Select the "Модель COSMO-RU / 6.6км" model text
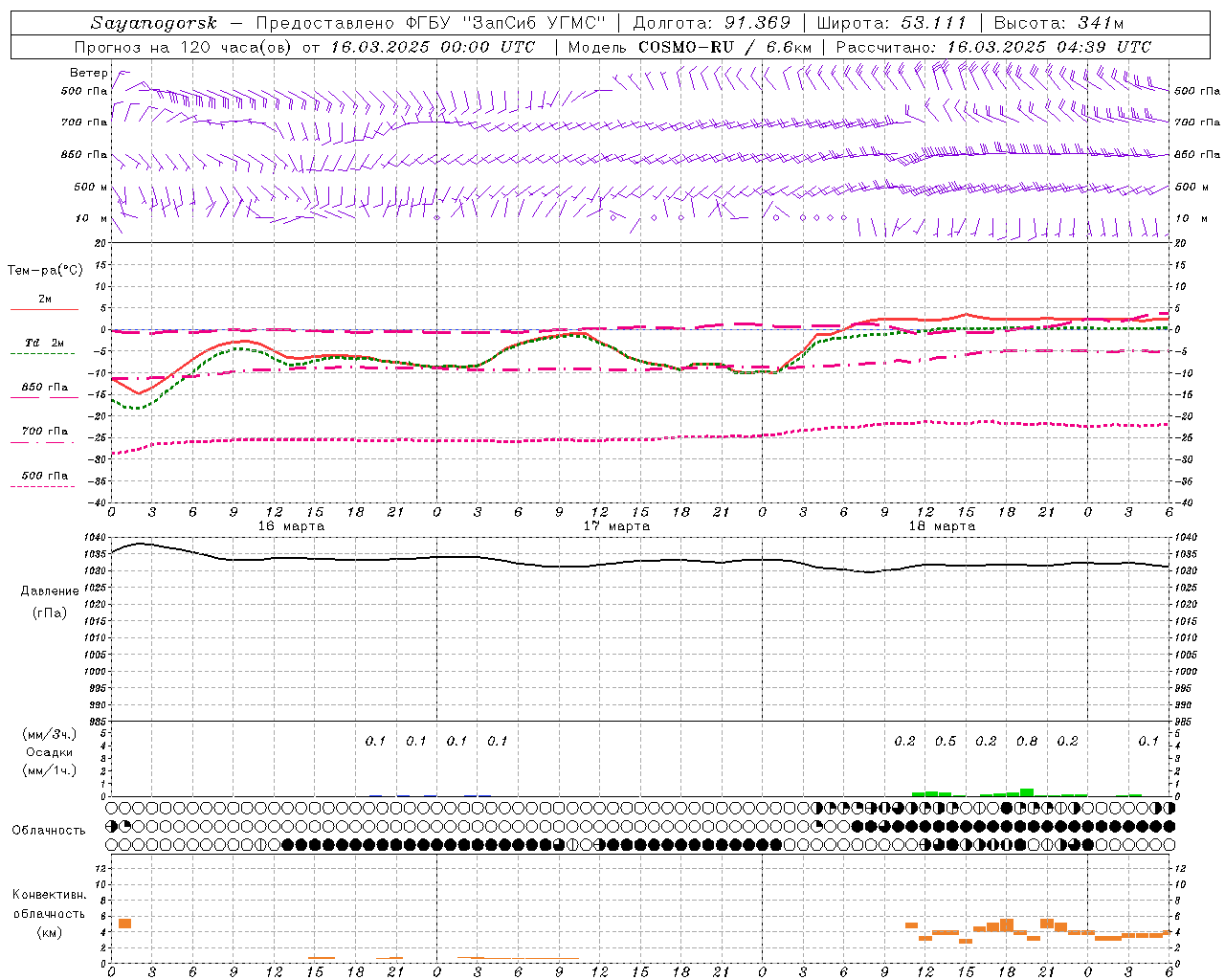Viewport: 1225px width, 980px height. point(689,47)
